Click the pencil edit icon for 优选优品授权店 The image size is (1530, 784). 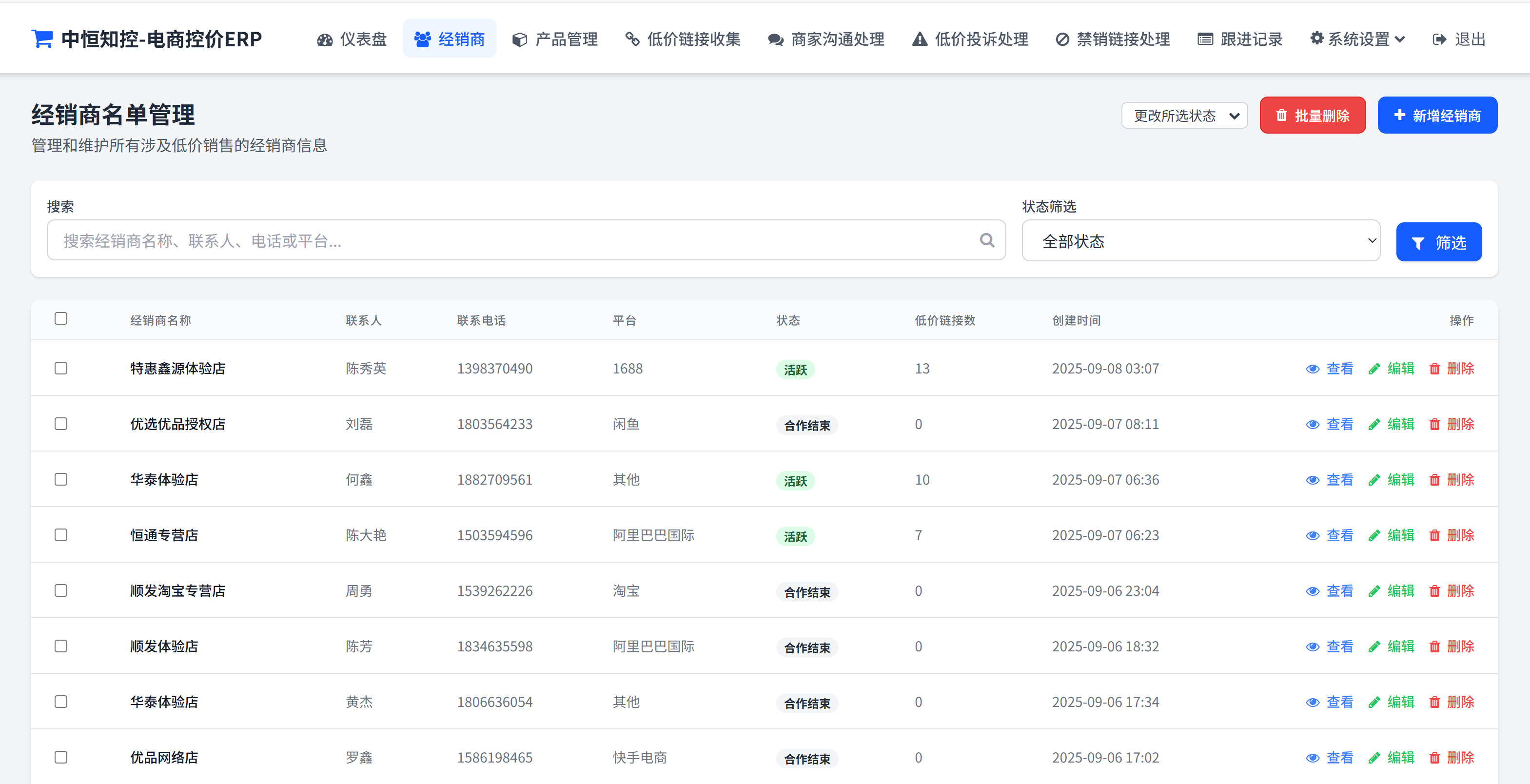[1374, 425]
